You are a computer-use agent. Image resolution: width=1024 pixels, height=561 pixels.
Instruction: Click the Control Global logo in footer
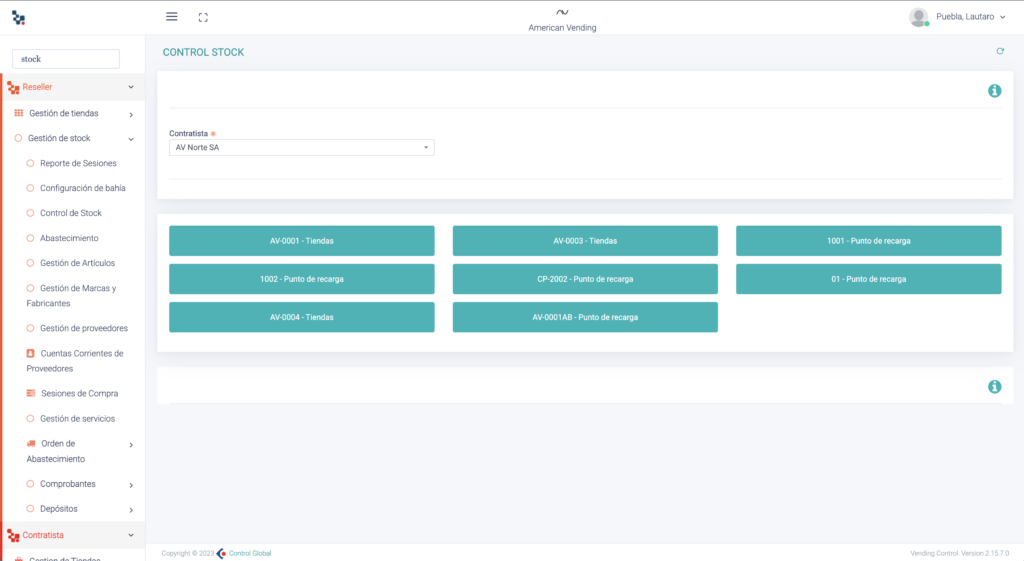point(221,553)
